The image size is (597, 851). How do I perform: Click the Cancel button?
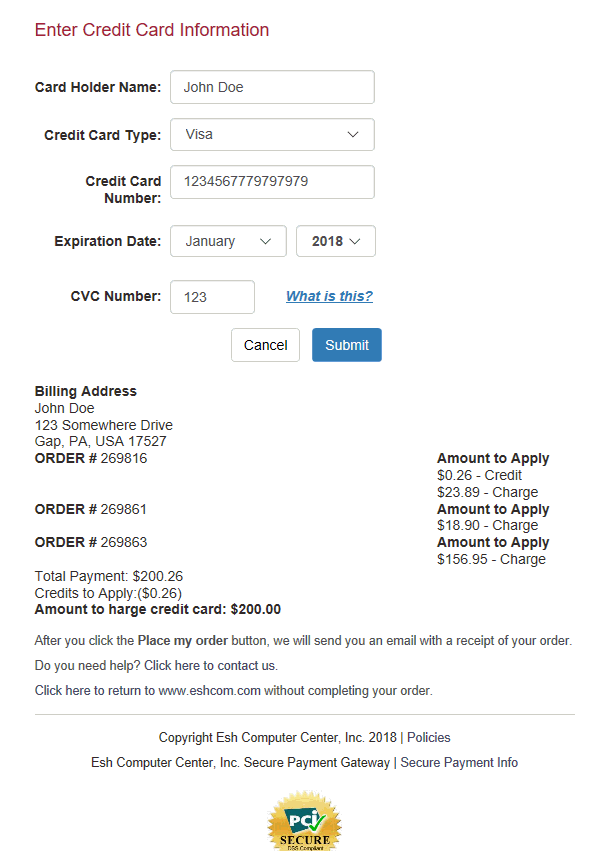coord(265,345)
